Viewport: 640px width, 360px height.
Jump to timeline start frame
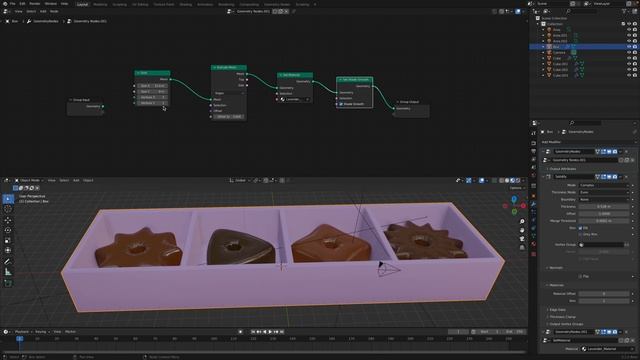253,332
